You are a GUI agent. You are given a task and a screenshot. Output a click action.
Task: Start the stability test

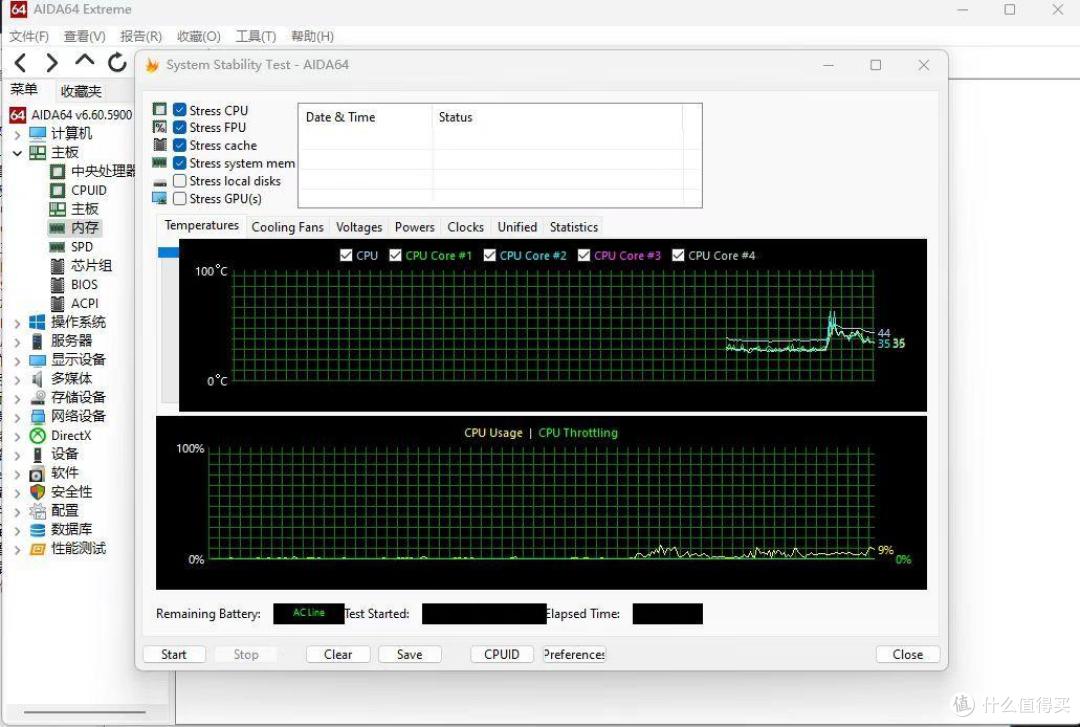click(174, 654)
